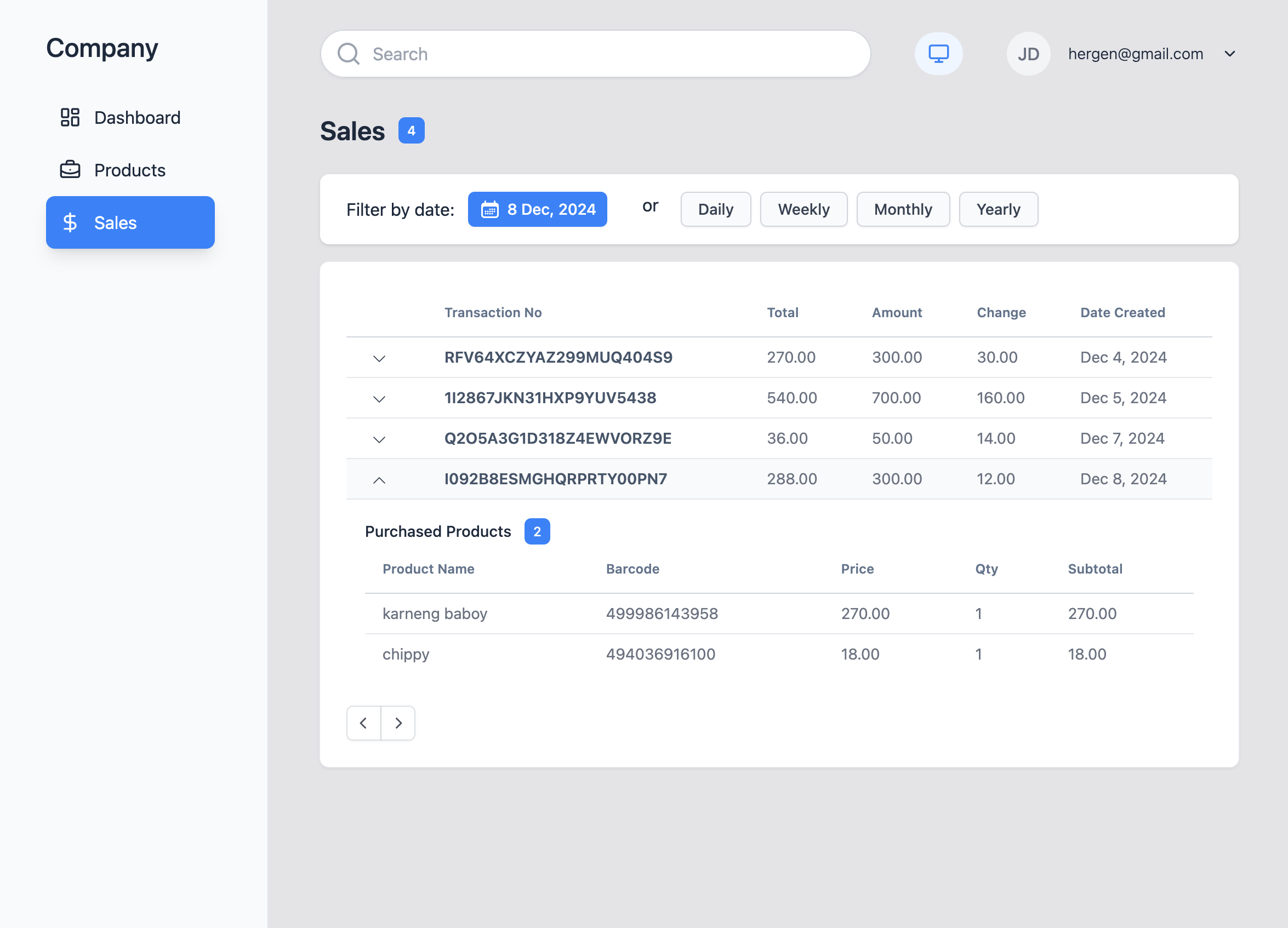The image size is (1288, 928).
Task: Collapse transaction I092B8ESMGHQRPRTY00PN7 row
Action: pyautogui.click(x=379, y=480)
